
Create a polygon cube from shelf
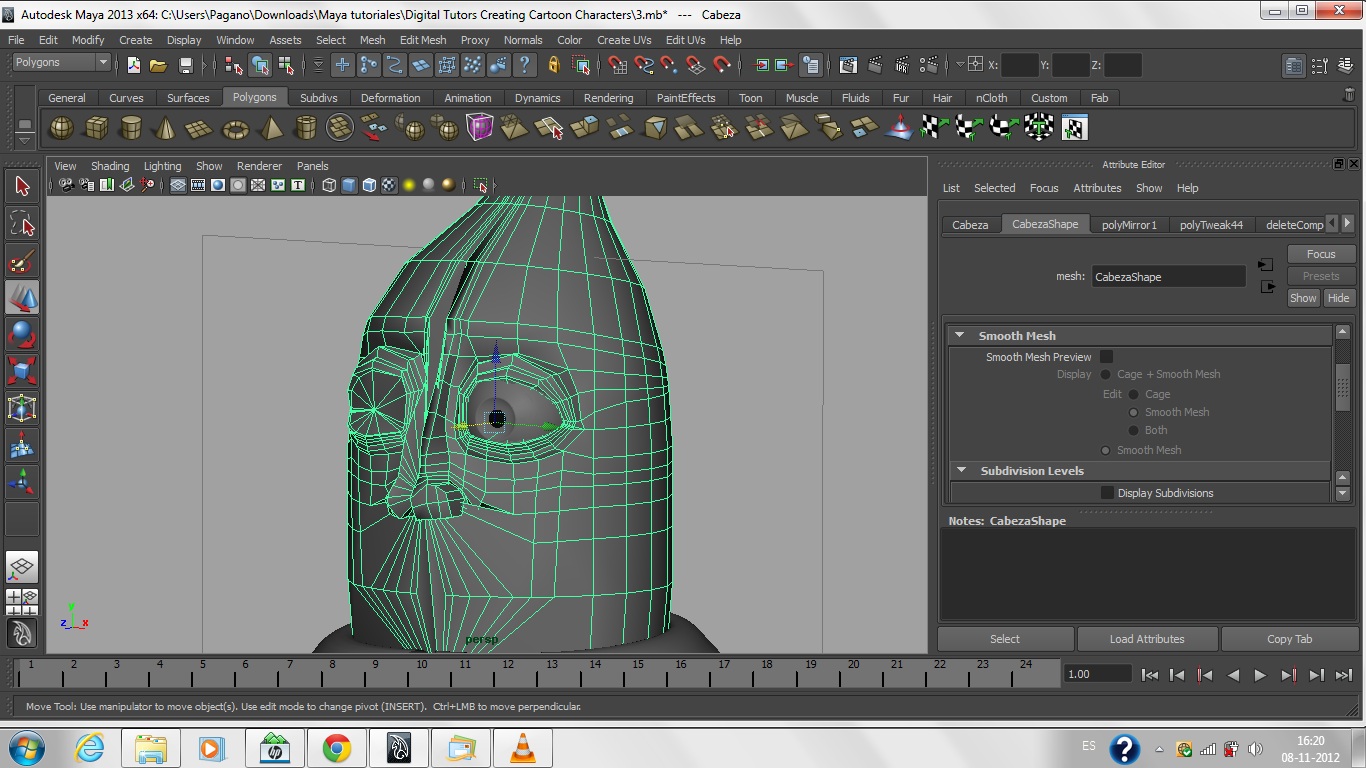[x=96, y=128]
